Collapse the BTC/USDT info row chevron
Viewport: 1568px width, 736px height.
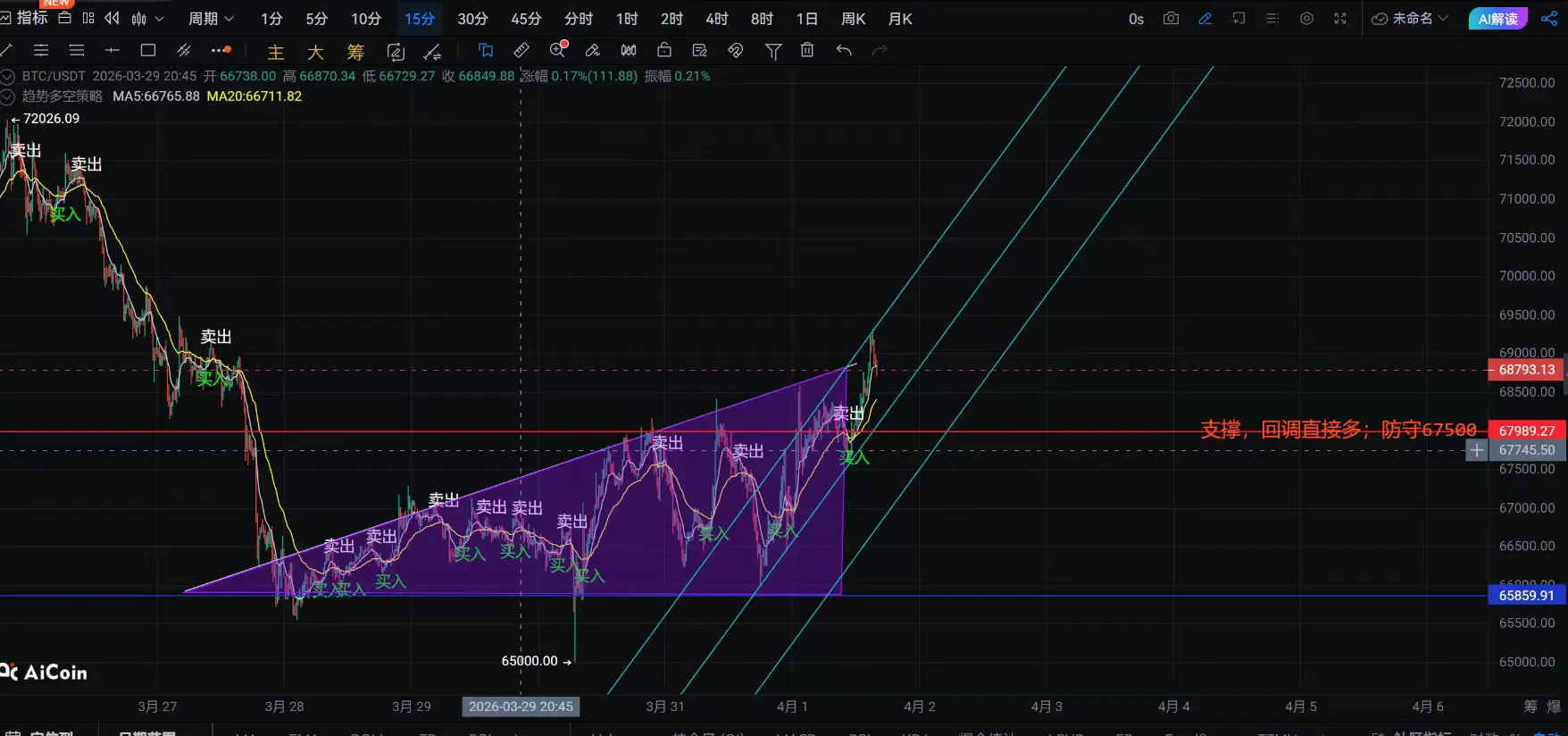pyautogui.click(x=7, y=77)
